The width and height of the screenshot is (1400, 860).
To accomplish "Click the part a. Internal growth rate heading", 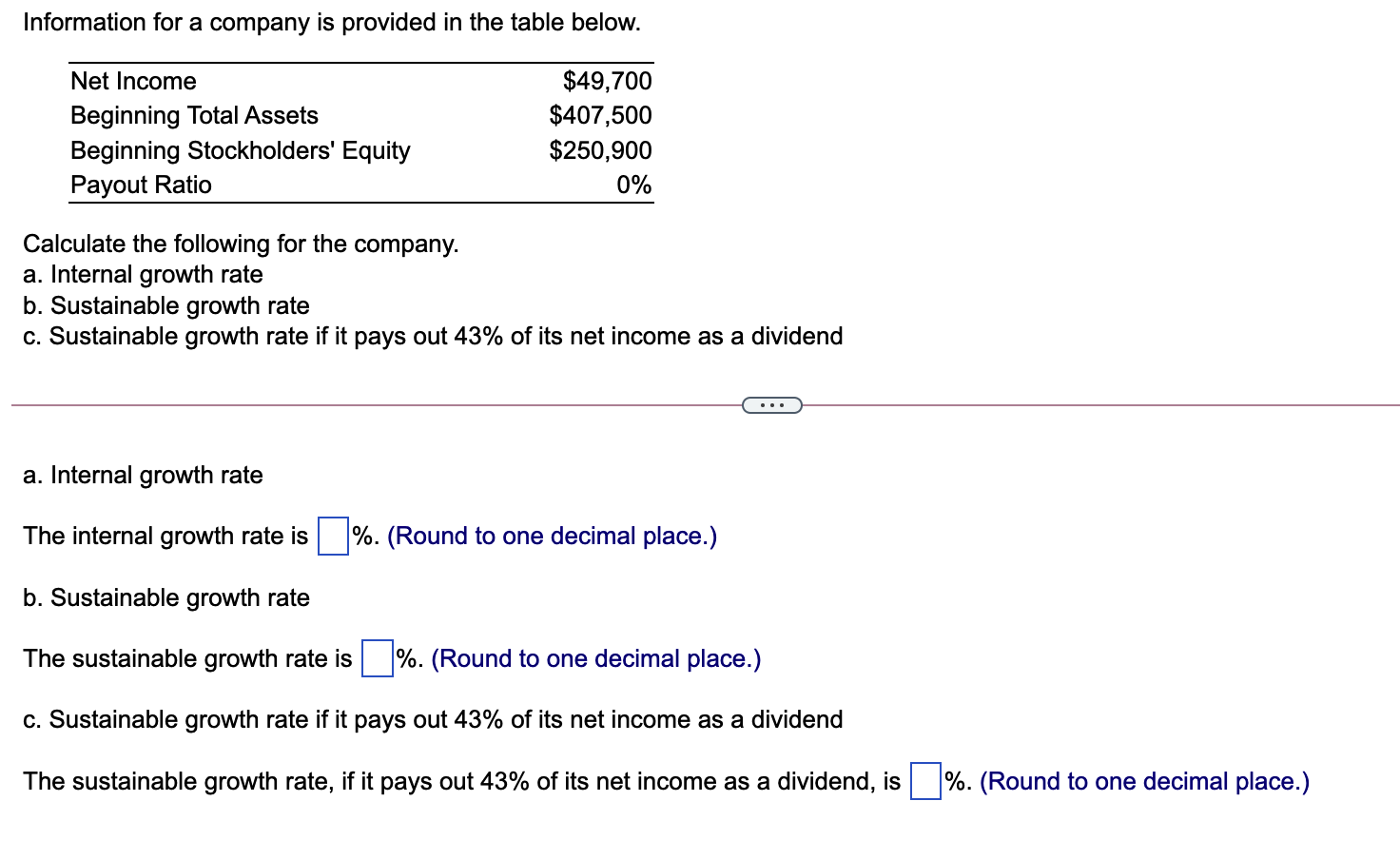I will [143, 475].
